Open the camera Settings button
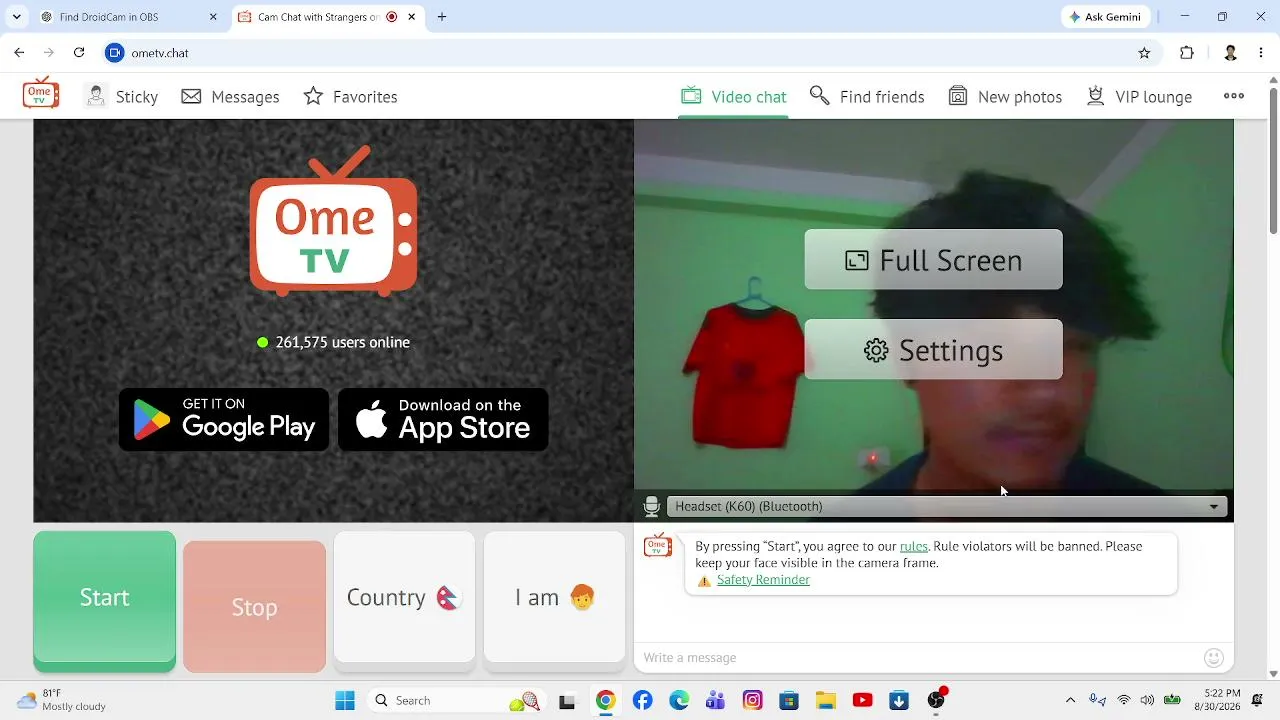Image resolution: width=1280 pixels, height=720 pixels. [x=933, y=350]
